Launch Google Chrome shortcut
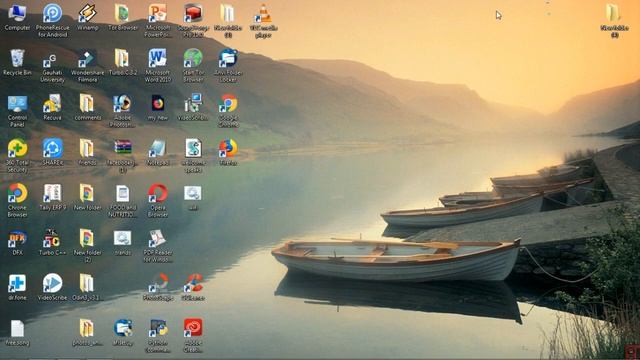 click(x=228, y=111)
